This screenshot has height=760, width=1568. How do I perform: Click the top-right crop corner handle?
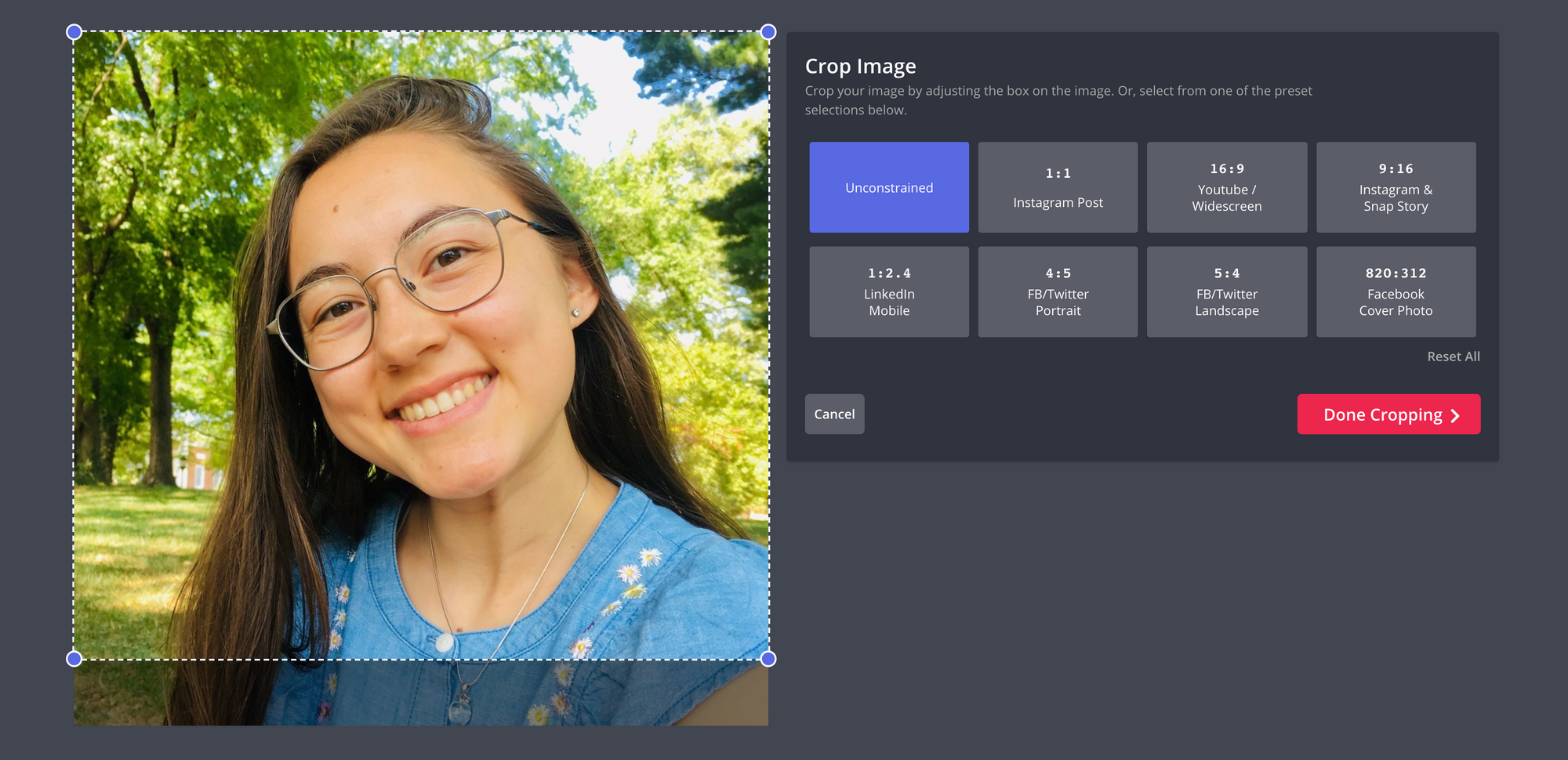[x=768, y=32]
